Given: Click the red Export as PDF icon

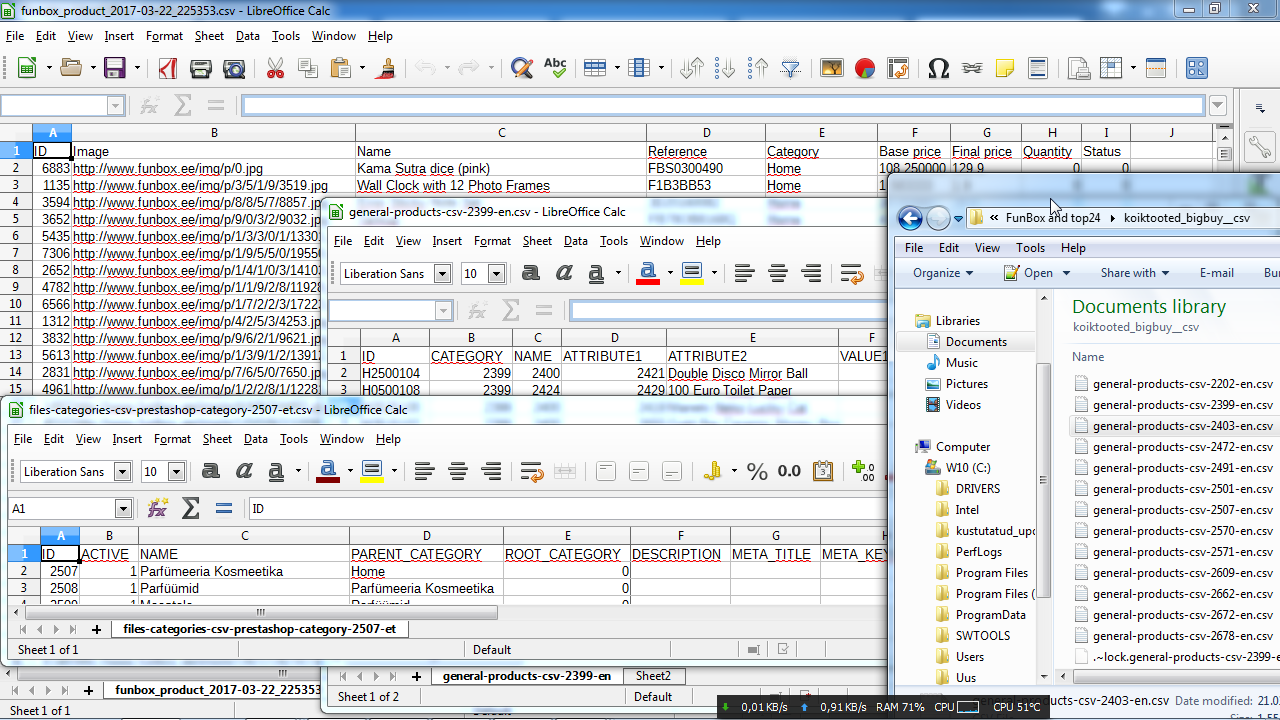Looking at the screenshot, I should 167,68.
